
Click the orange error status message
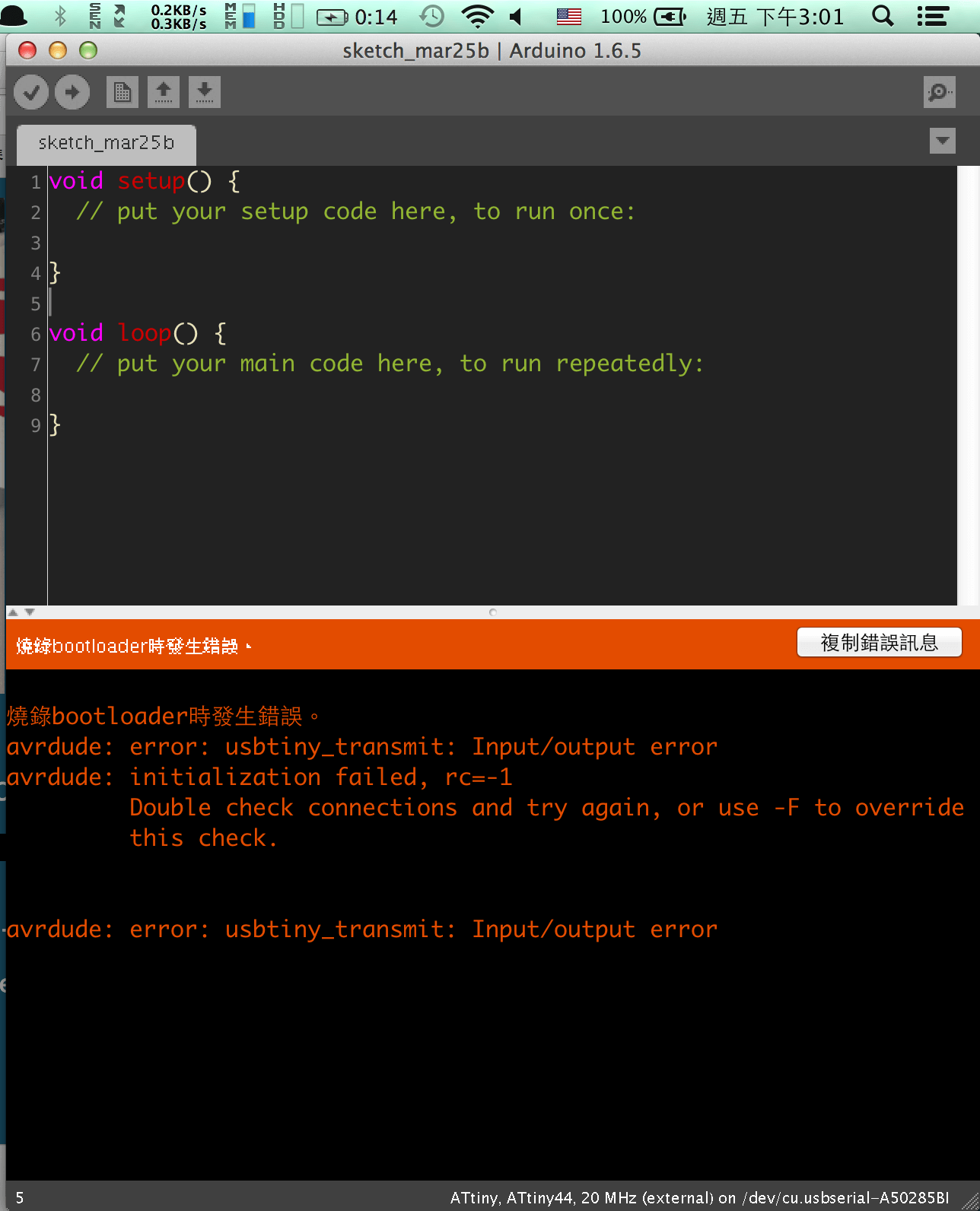pyautogui.click(x=134, y=646)
